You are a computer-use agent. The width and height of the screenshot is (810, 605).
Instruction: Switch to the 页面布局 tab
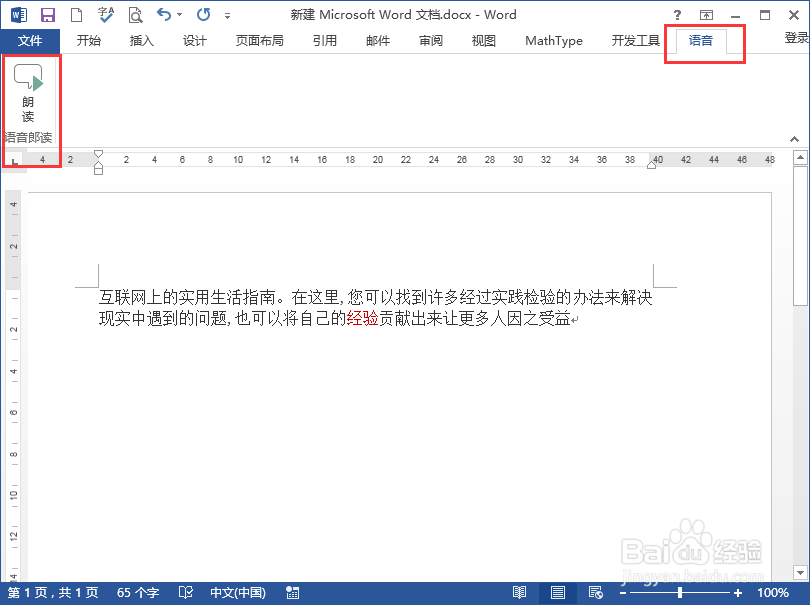(259, 41)
